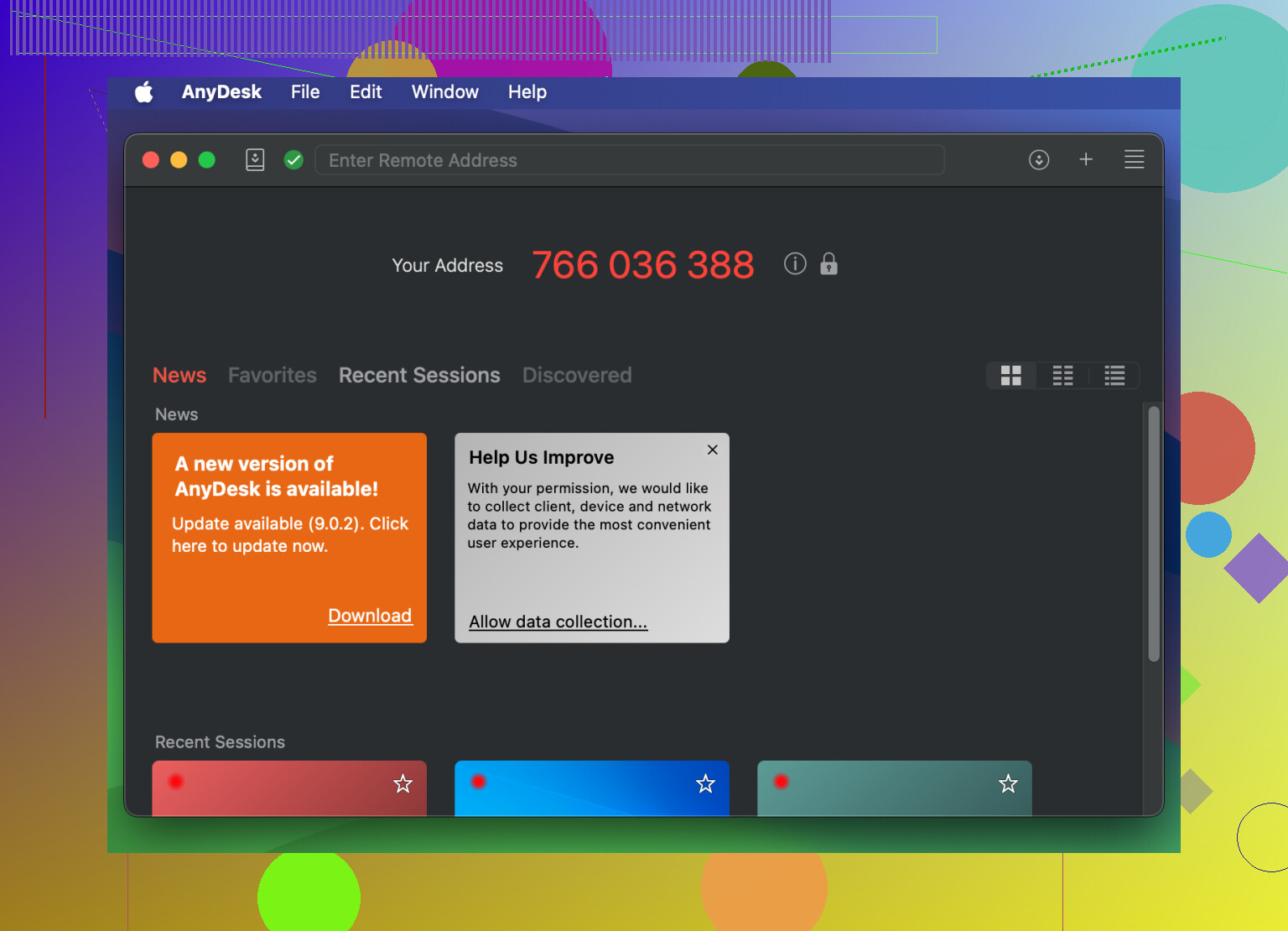Switch to the Favorites tab
This screenshot has width=1288, height=931.
[273, 375]
